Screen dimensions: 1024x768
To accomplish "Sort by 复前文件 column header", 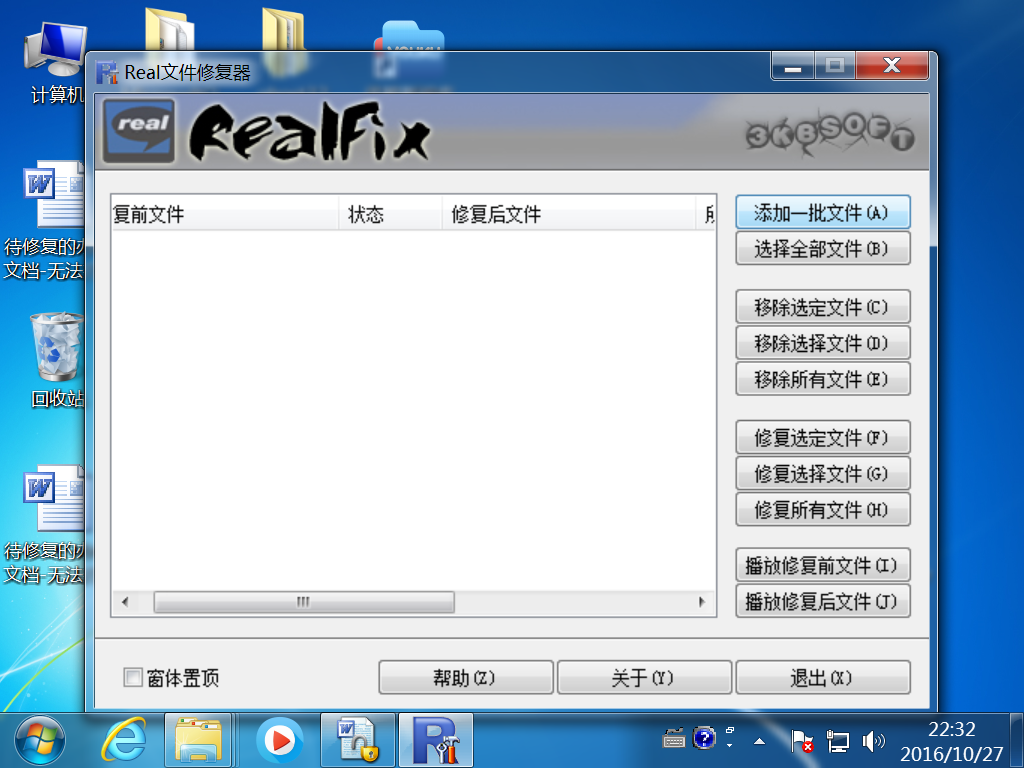I will pyautogui.click(x=225, y=214).
